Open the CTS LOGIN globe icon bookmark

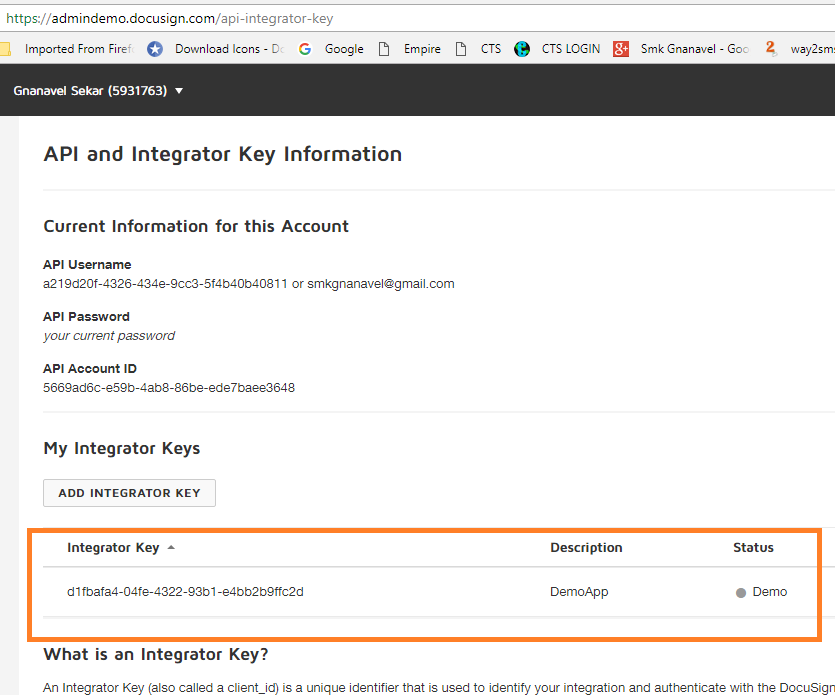[522, 49]
